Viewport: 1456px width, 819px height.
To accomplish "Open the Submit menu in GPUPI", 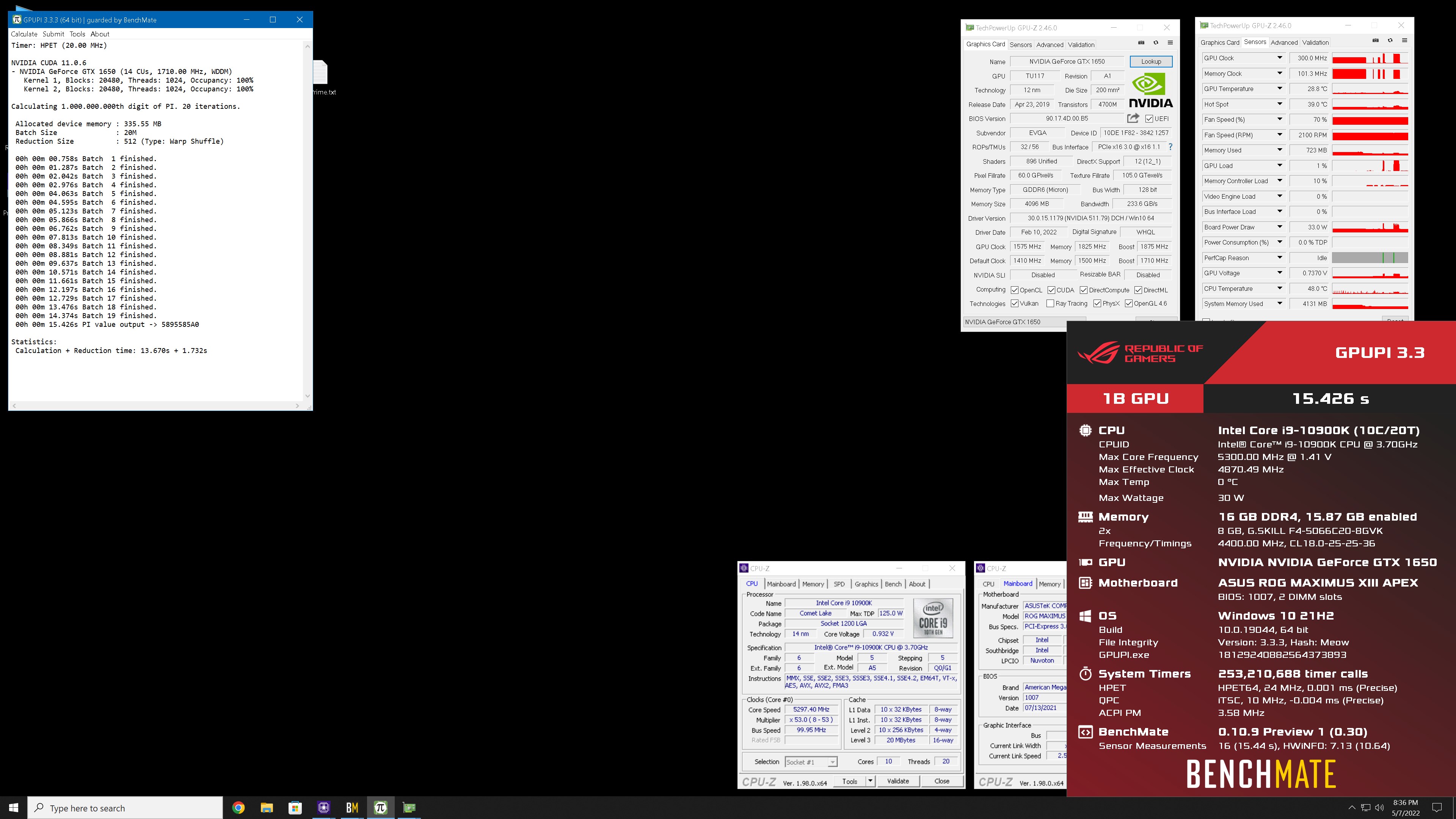I will [54, 34].
